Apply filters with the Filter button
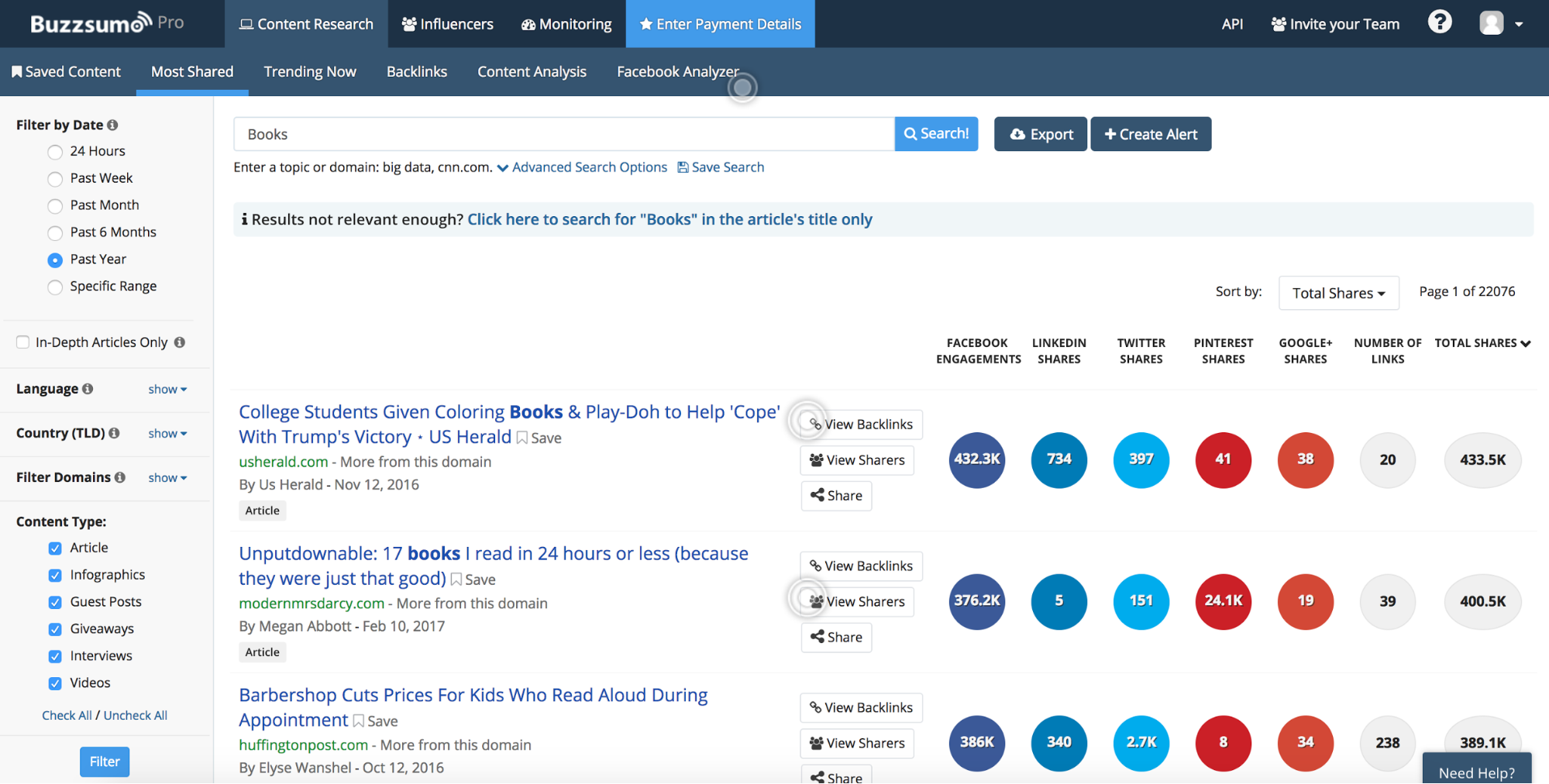1549x784 pixels. [x=105, y=762]
